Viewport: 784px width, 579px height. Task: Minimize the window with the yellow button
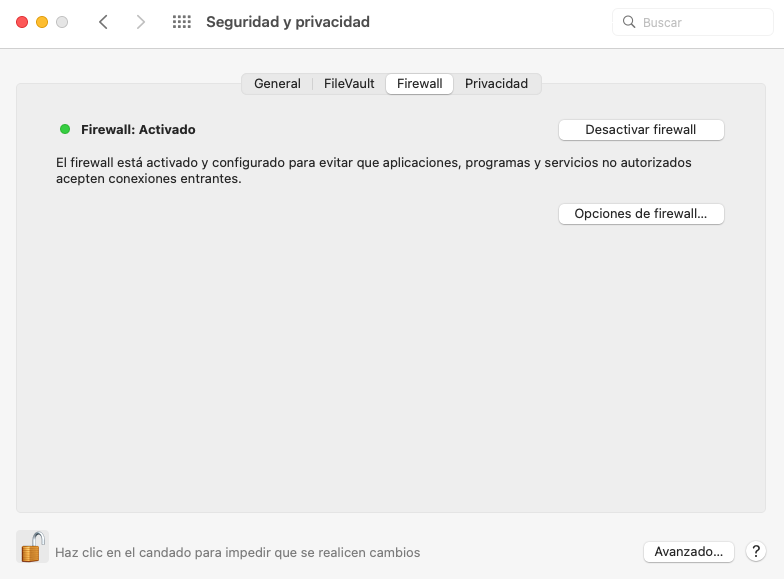pyautogui.click(x=42, y=22)
